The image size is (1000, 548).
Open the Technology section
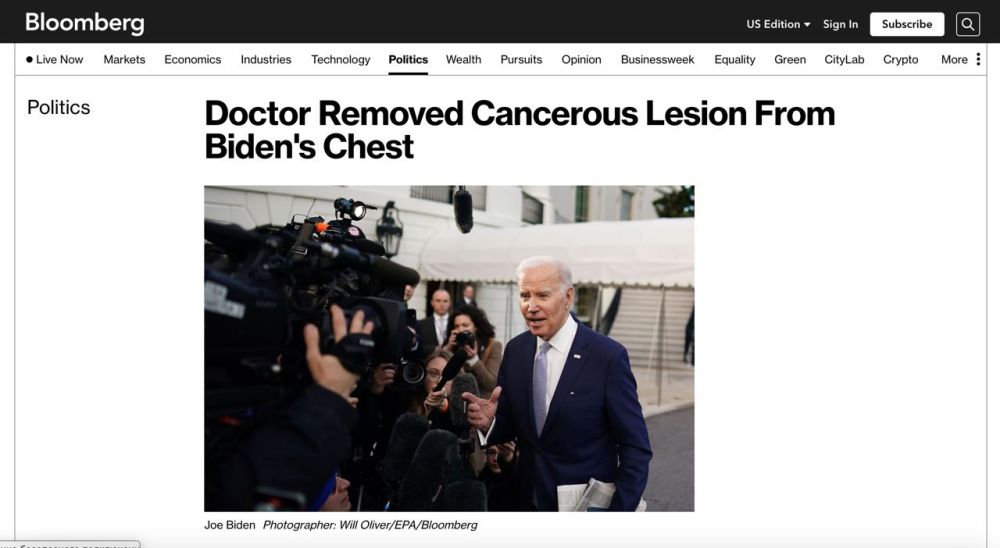pyautogui.click(x=341, y=59)
